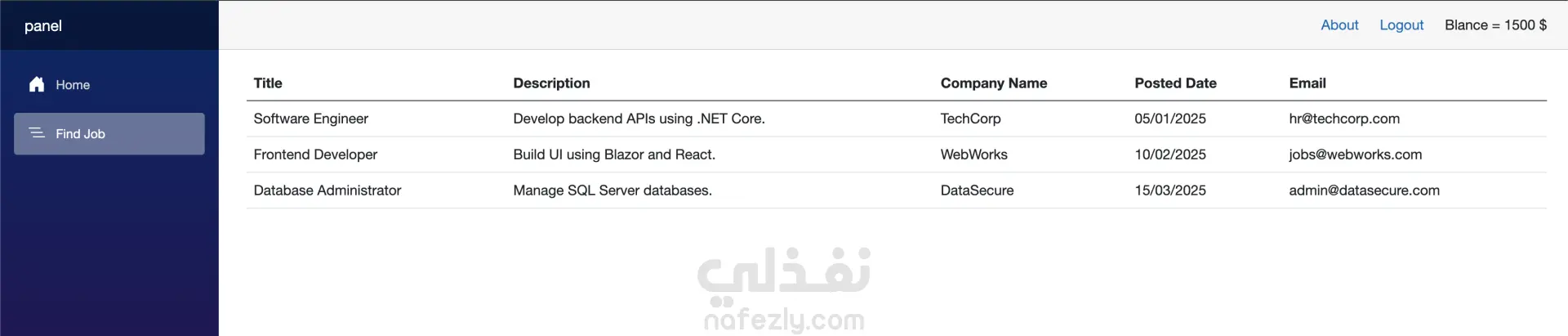The width and height of the screenshot is (1568, 336).
Task: Select the Software Engineer job row
Action: (311, 119)
